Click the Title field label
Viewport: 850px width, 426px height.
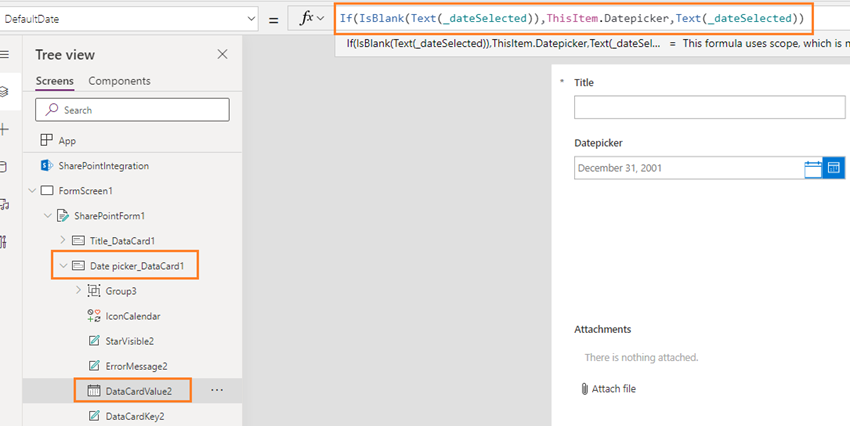(x=584, y=83)
